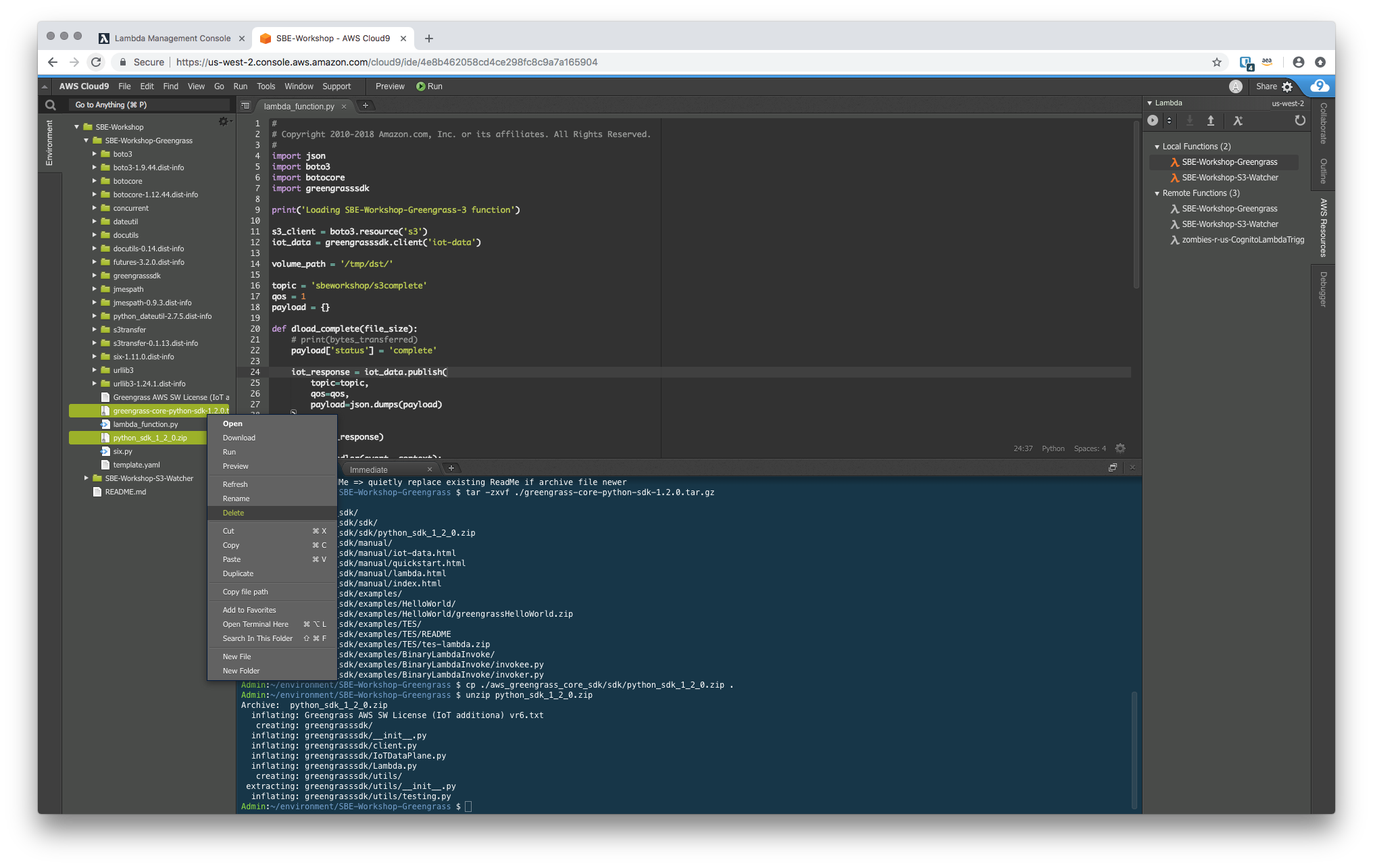This screenshot has width=1373, height=868.
Task: Open the File menu
Action: [124, 86]
